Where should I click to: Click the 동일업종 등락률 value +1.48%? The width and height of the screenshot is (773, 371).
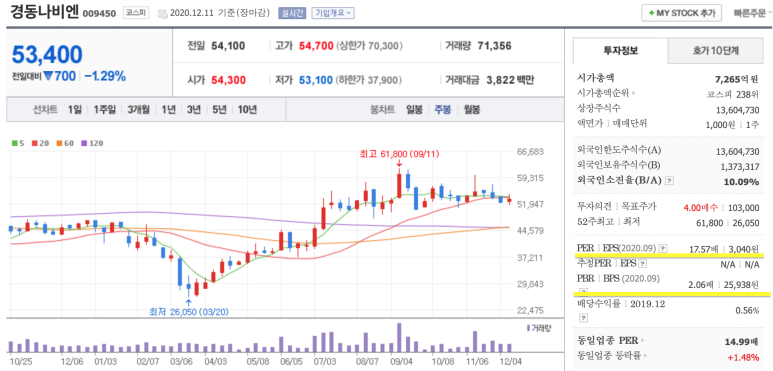tap(743, 356)
